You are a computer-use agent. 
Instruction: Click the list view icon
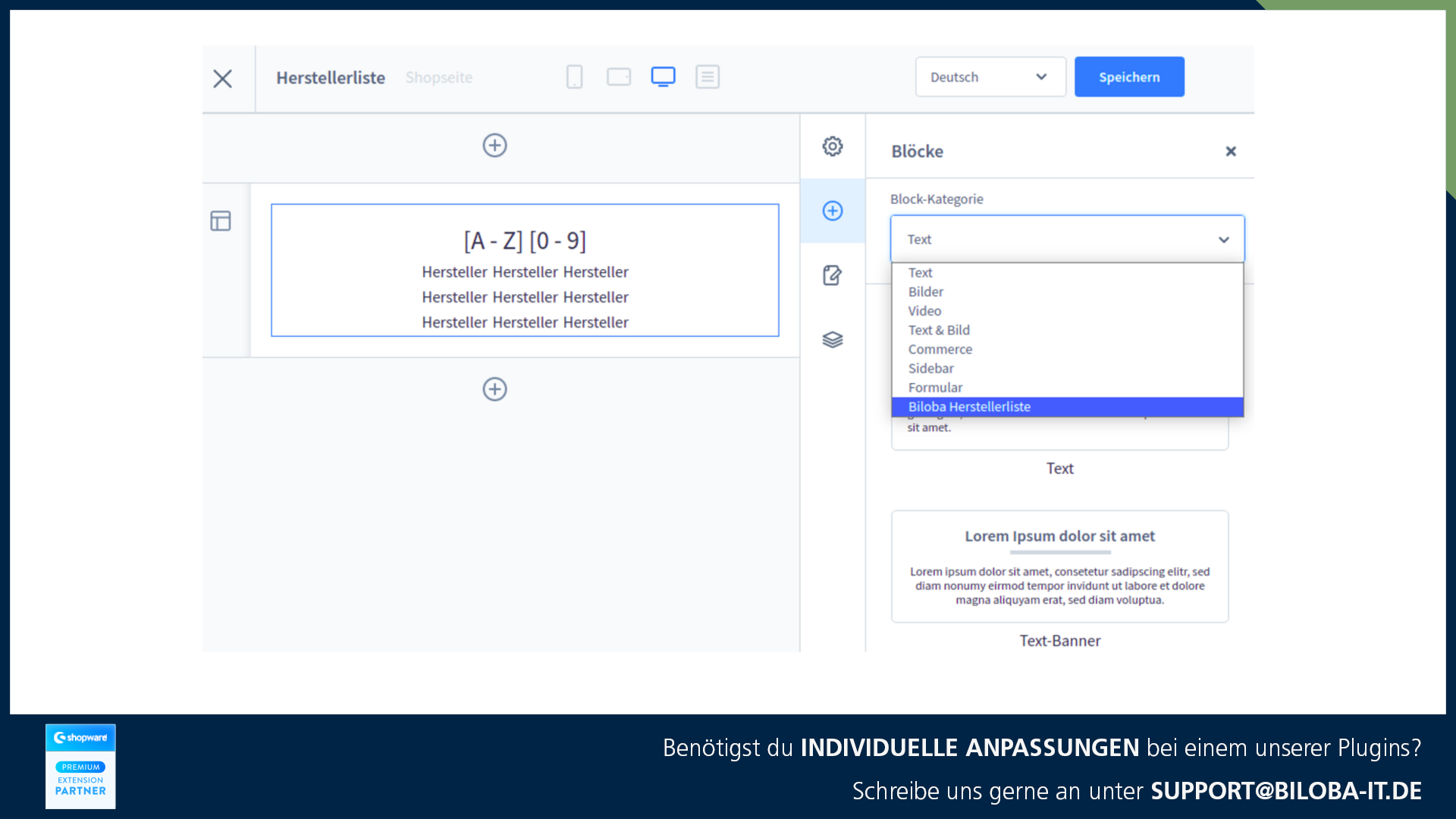(707, 76)
